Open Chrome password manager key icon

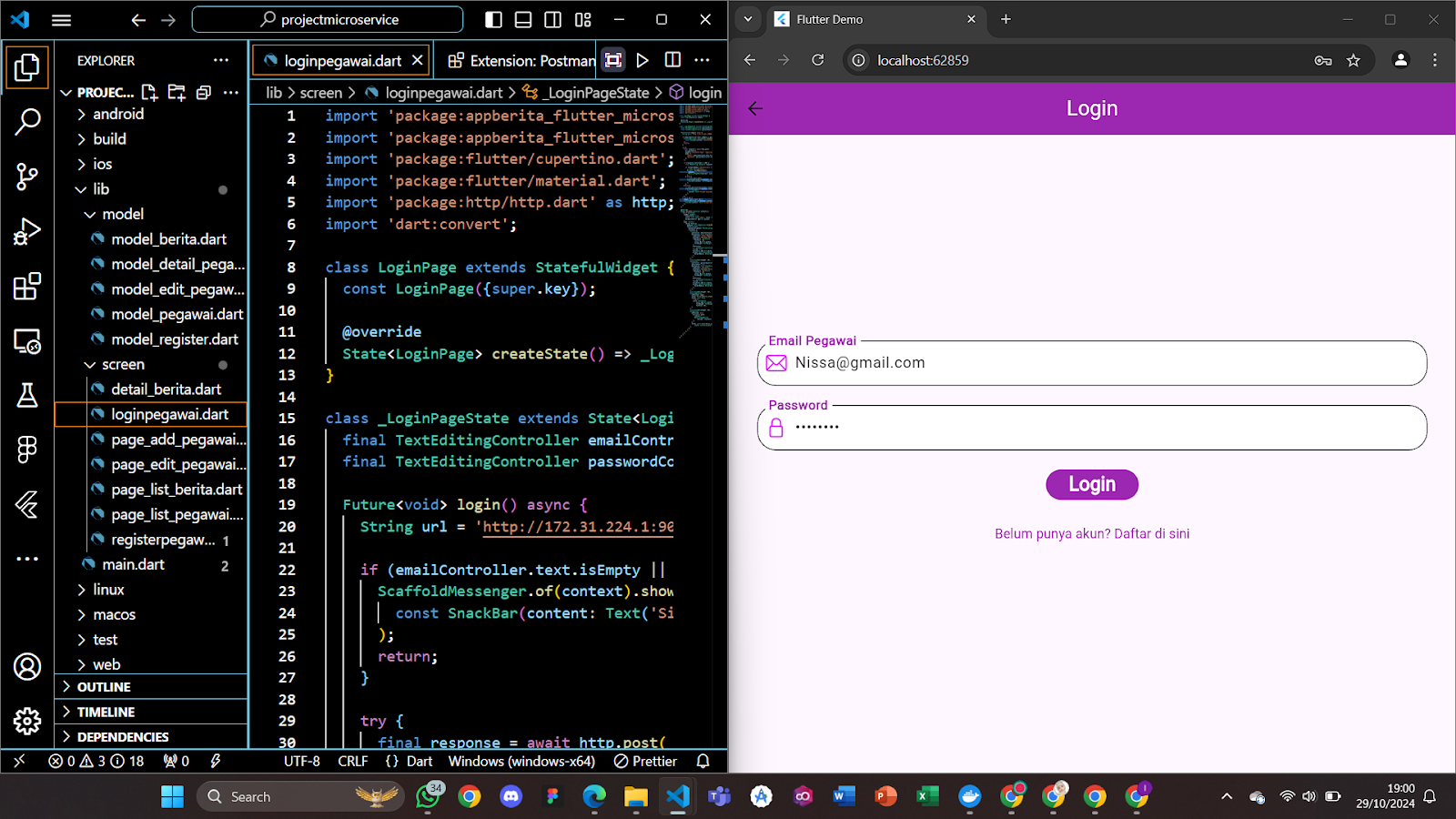point(1323,60)
